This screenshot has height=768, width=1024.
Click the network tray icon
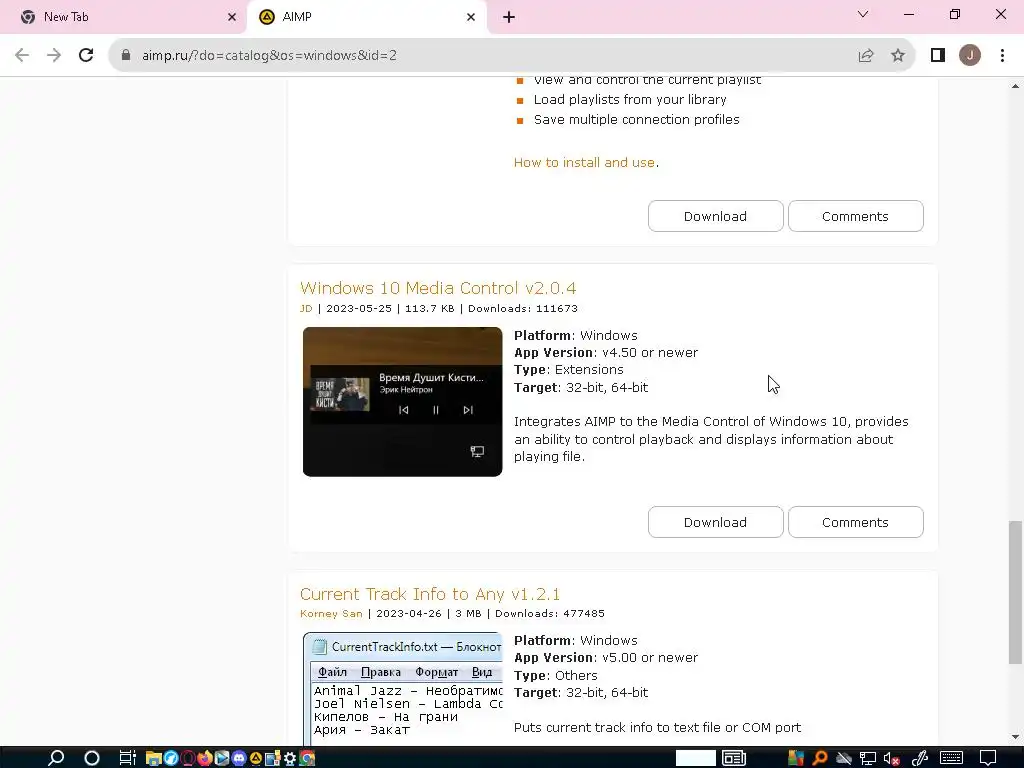click(x=868, y=758)
